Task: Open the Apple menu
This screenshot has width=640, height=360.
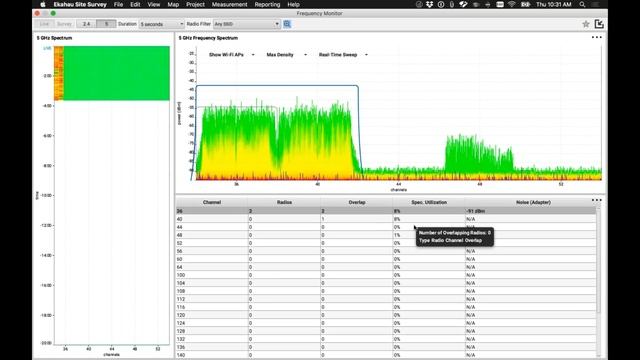Action: click(43, 4)
